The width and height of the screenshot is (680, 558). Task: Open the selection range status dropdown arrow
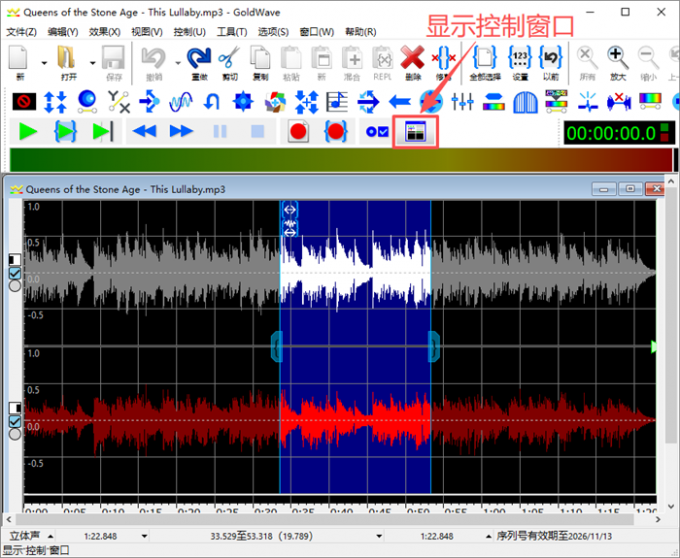tap(379, 536)
